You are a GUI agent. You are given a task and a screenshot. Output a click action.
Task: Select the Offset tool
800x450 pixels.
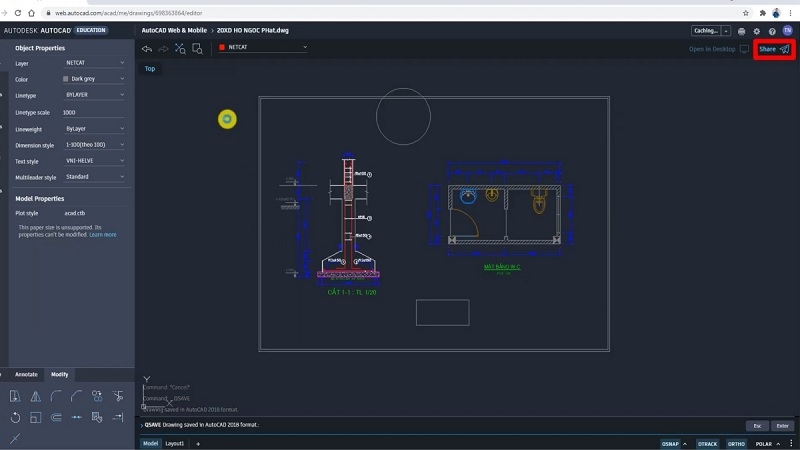[x=56, y=417]
